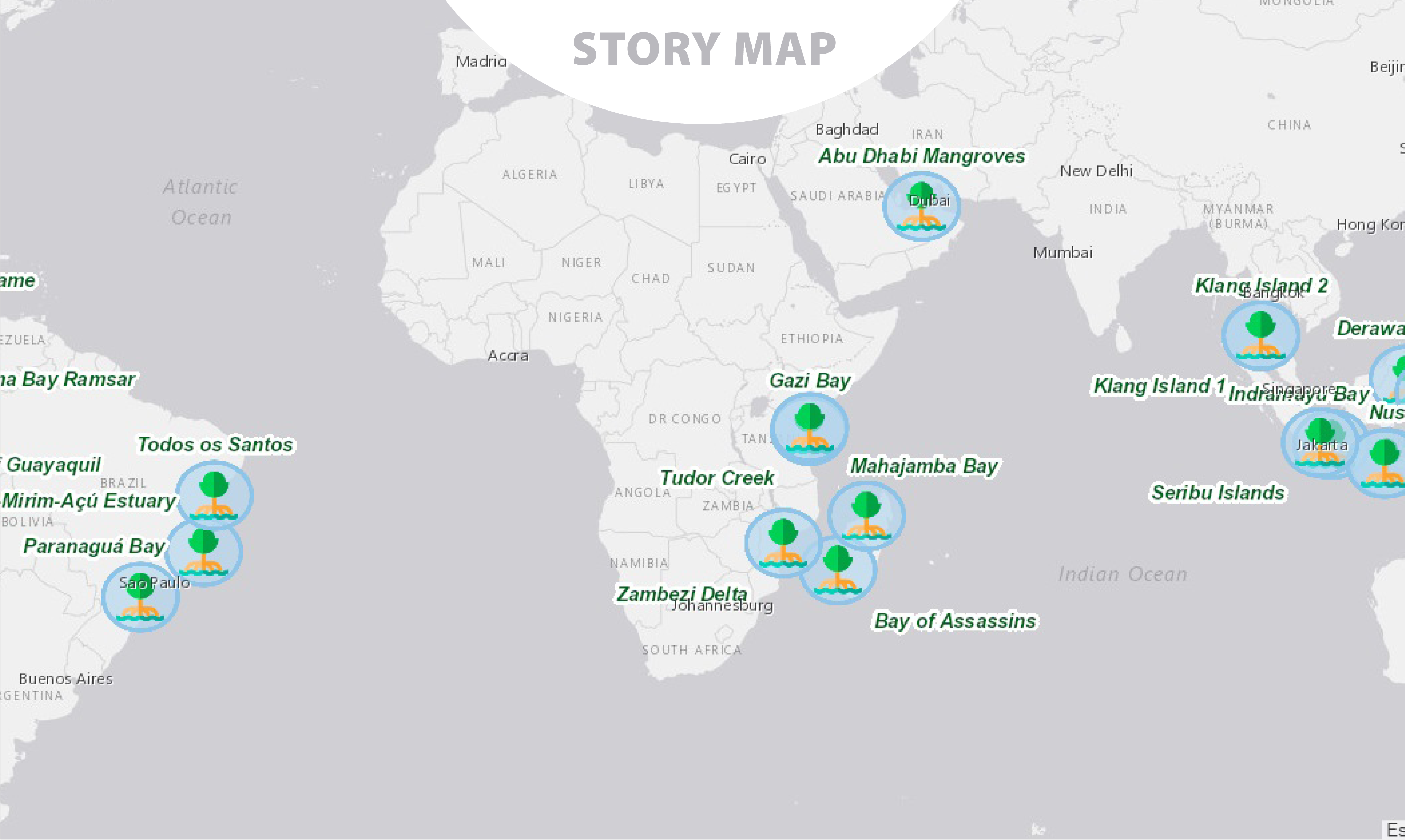Click the IRAN country label

click(927, 135)
